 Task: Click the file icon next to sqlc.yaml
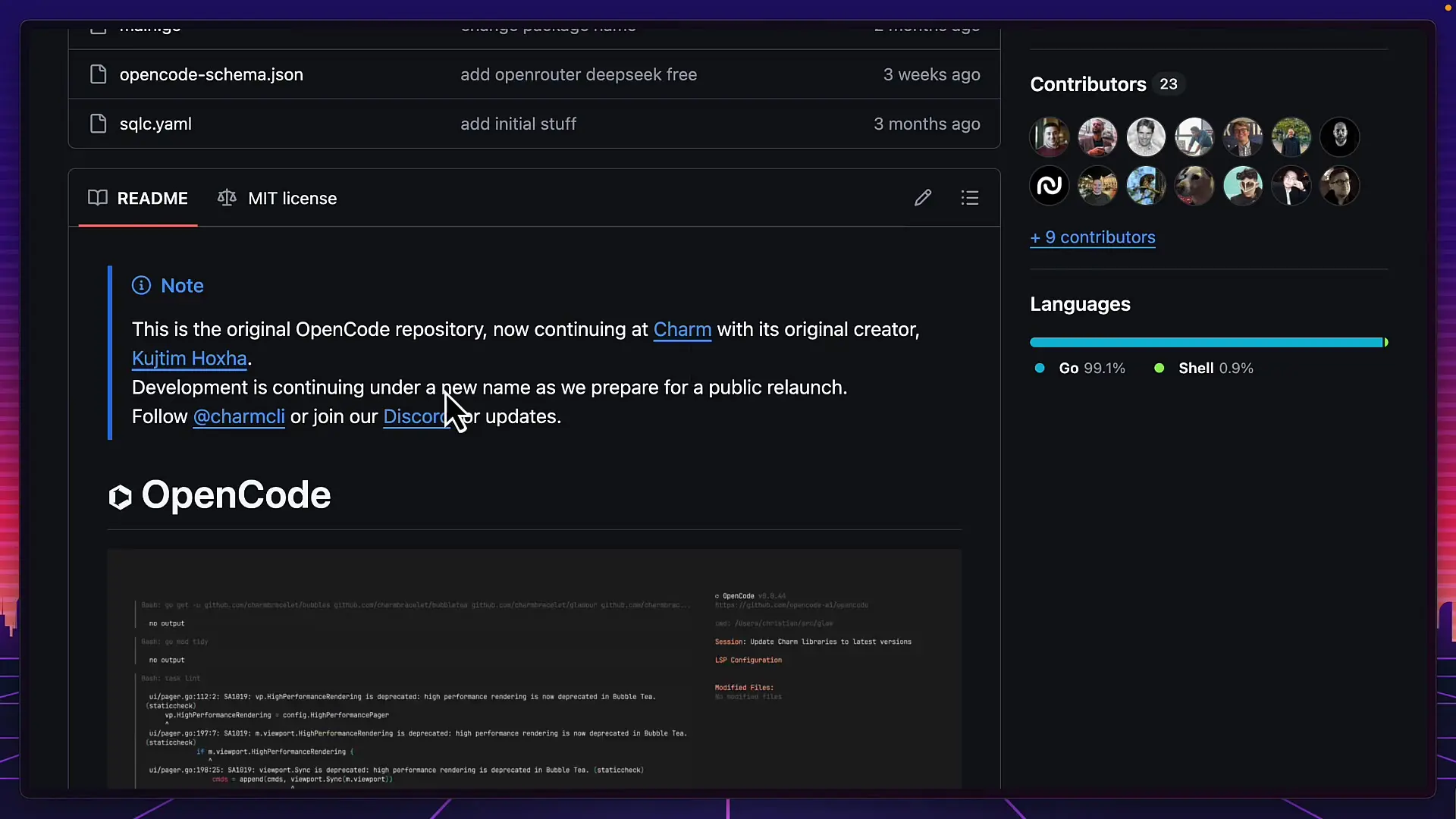coord(98,124)
